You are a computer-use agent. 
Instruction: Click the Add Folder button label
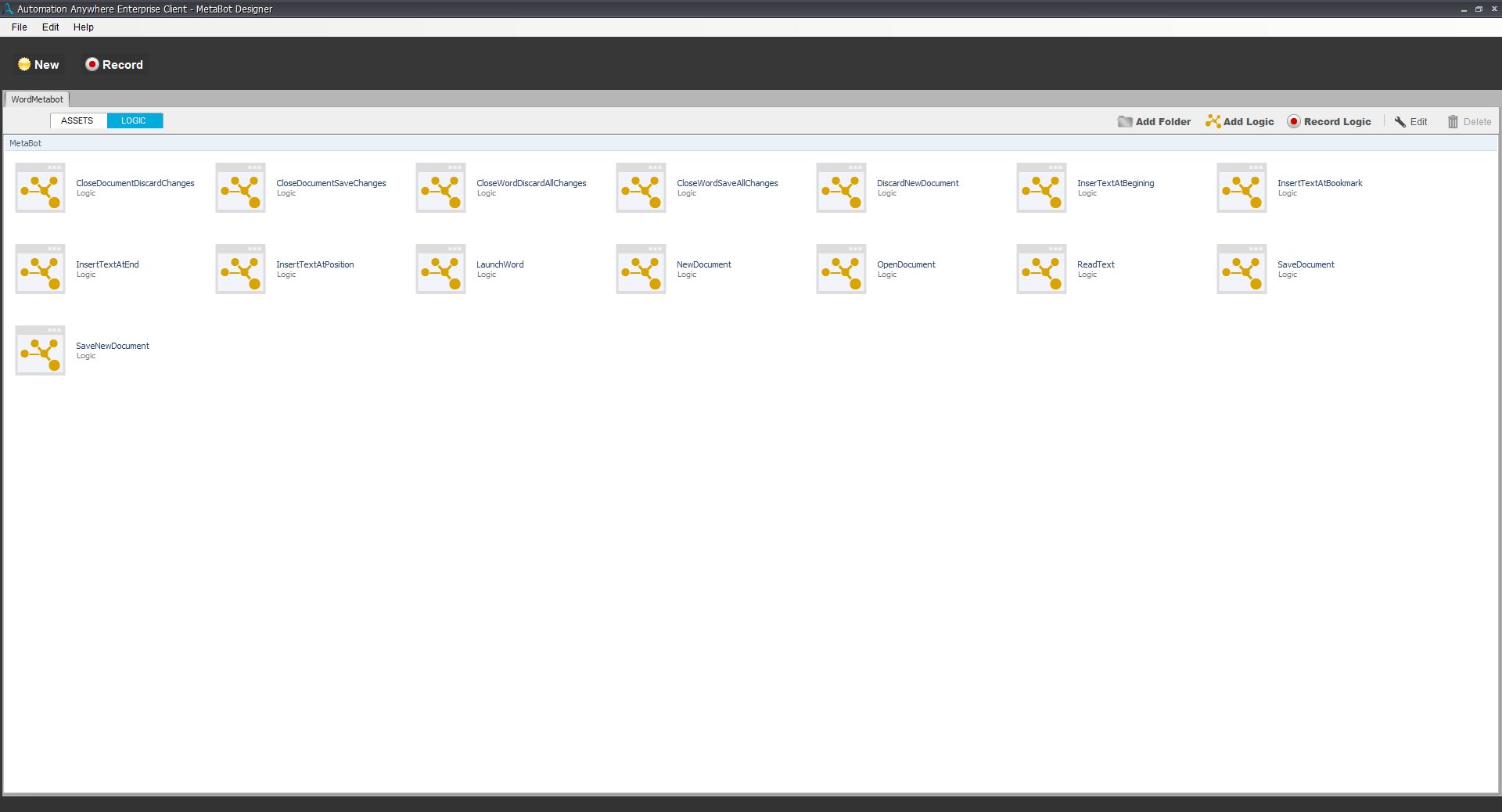tap(1163, 121)
